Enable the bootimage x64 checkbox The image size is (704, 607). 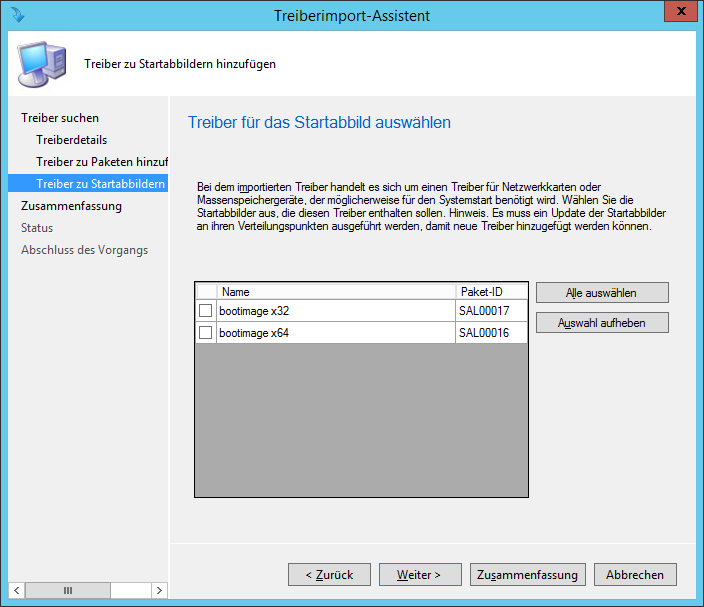click(x=206, y=333)
